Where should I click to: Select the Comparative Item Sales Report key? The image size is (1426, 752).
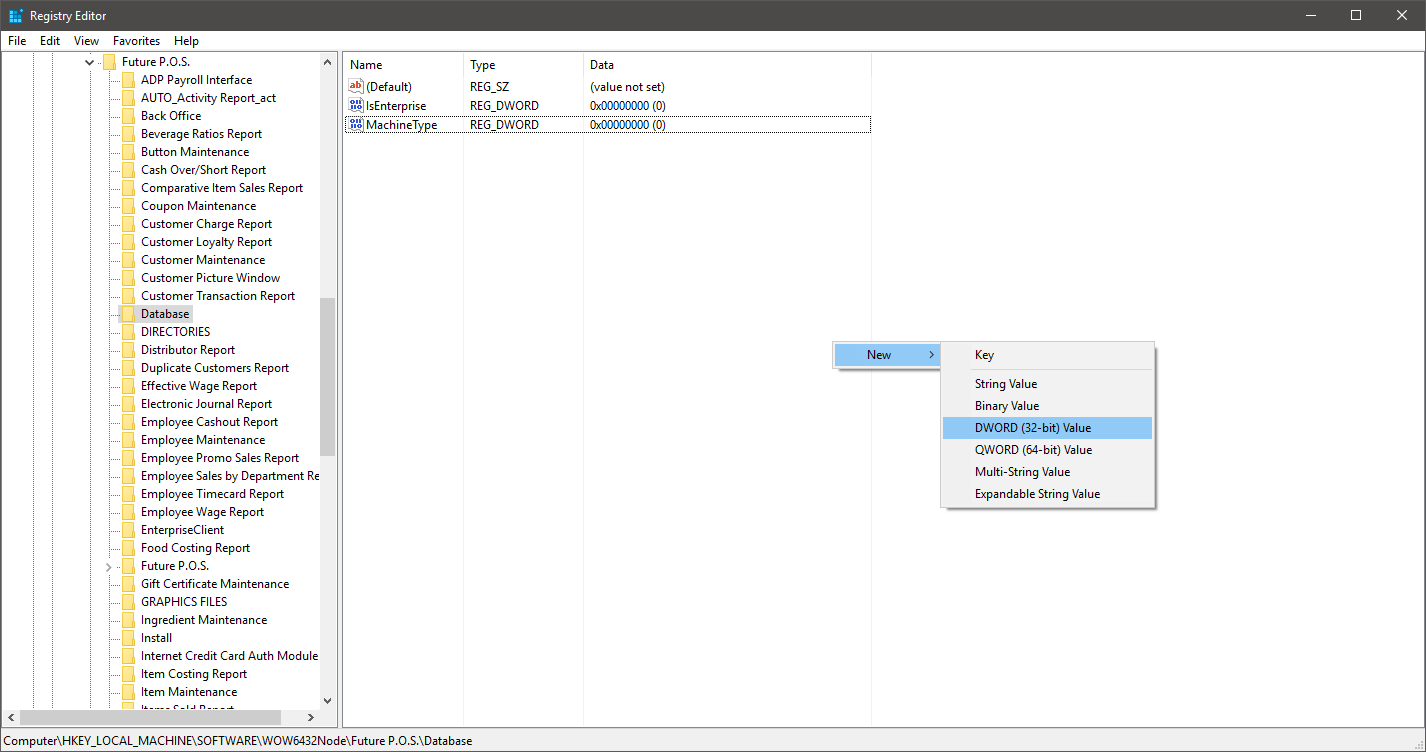(x=222, y=188)
